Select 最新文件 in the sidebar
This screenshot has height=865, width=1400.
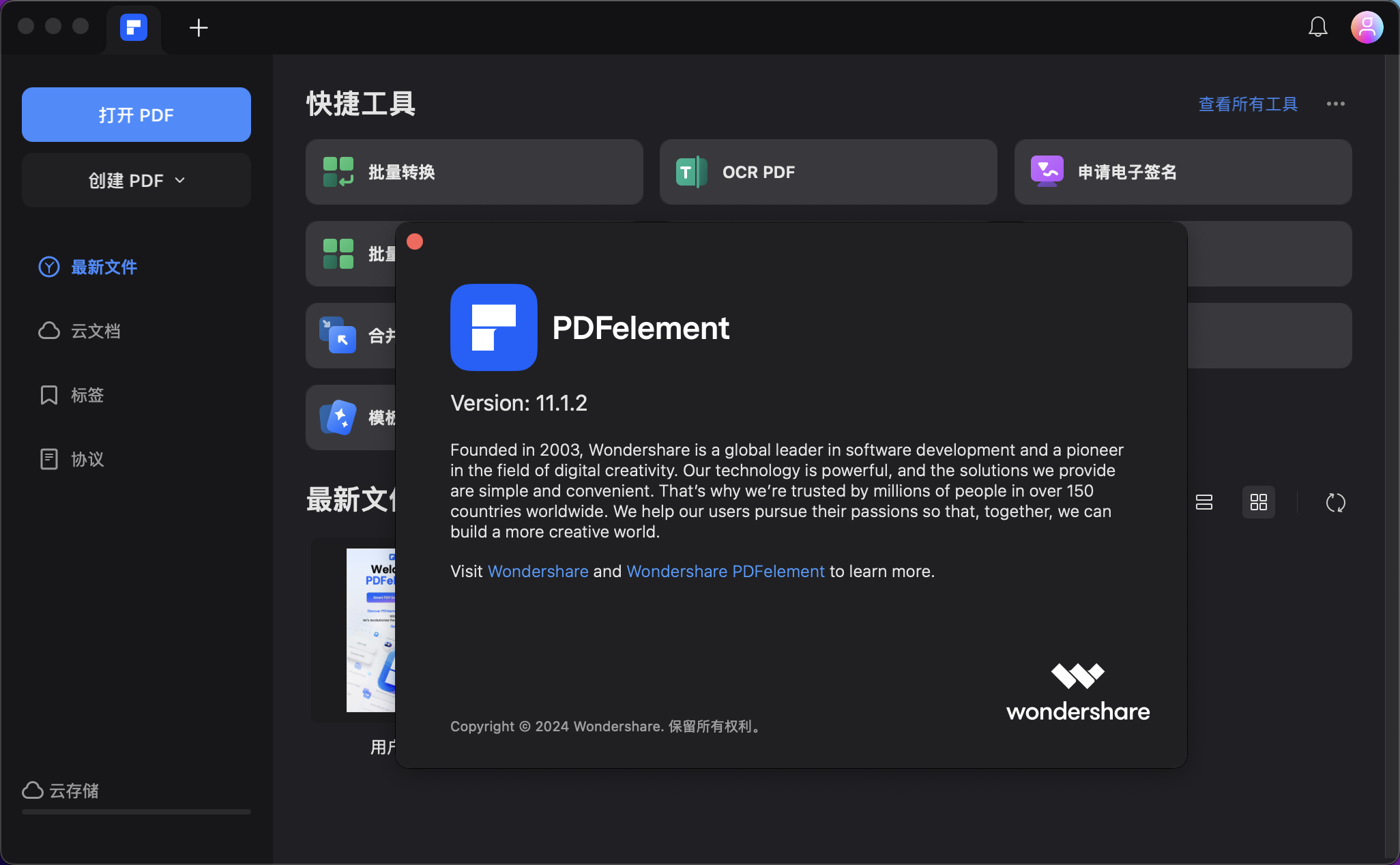(x=104, y=267)
